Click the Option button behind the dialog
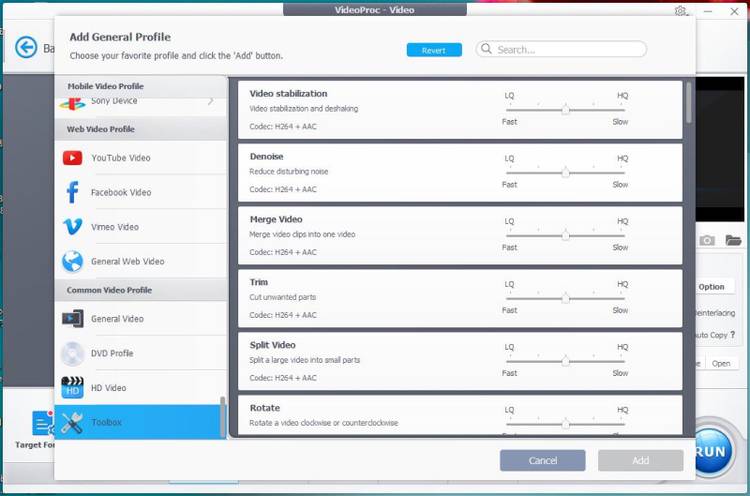Screen dimensions: 750x496 (x=711, y=287)
